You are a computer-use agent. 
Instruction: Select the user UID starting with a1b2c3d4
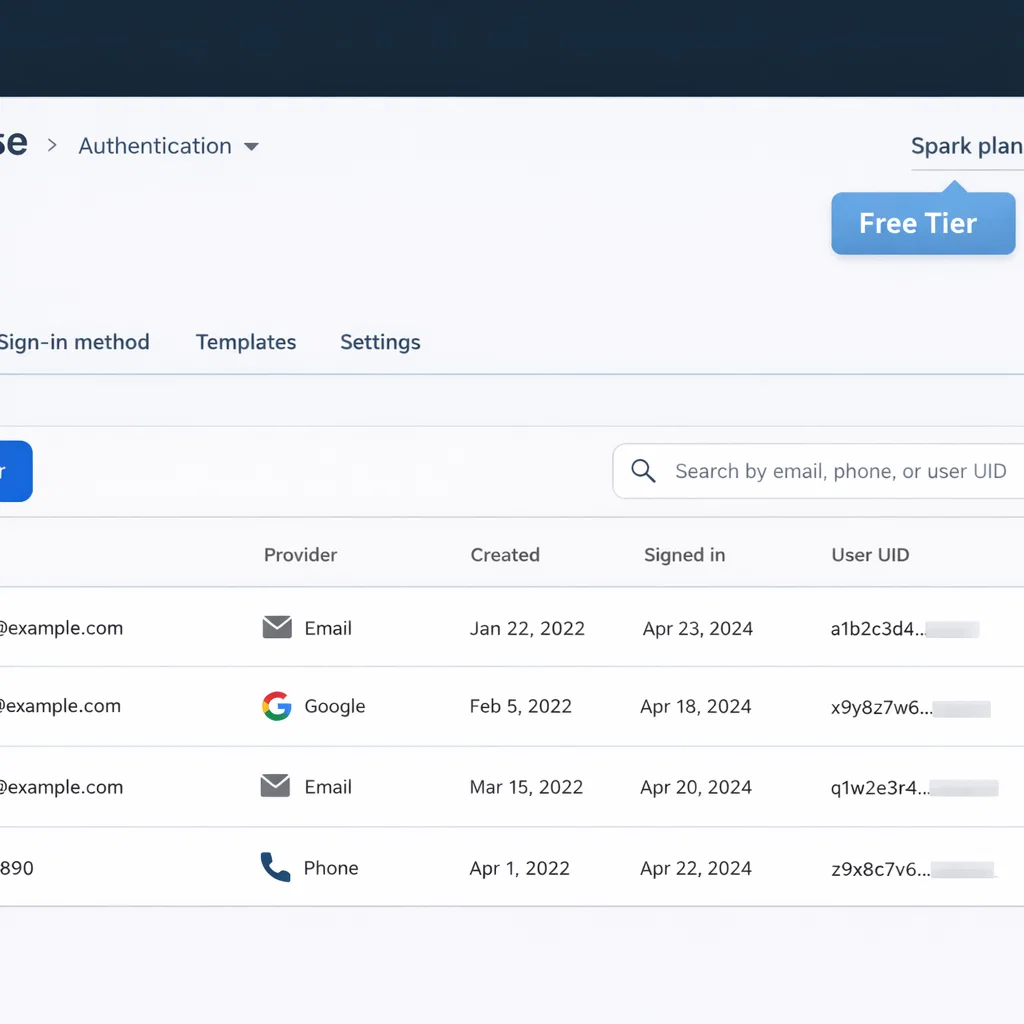pos(871,629)
